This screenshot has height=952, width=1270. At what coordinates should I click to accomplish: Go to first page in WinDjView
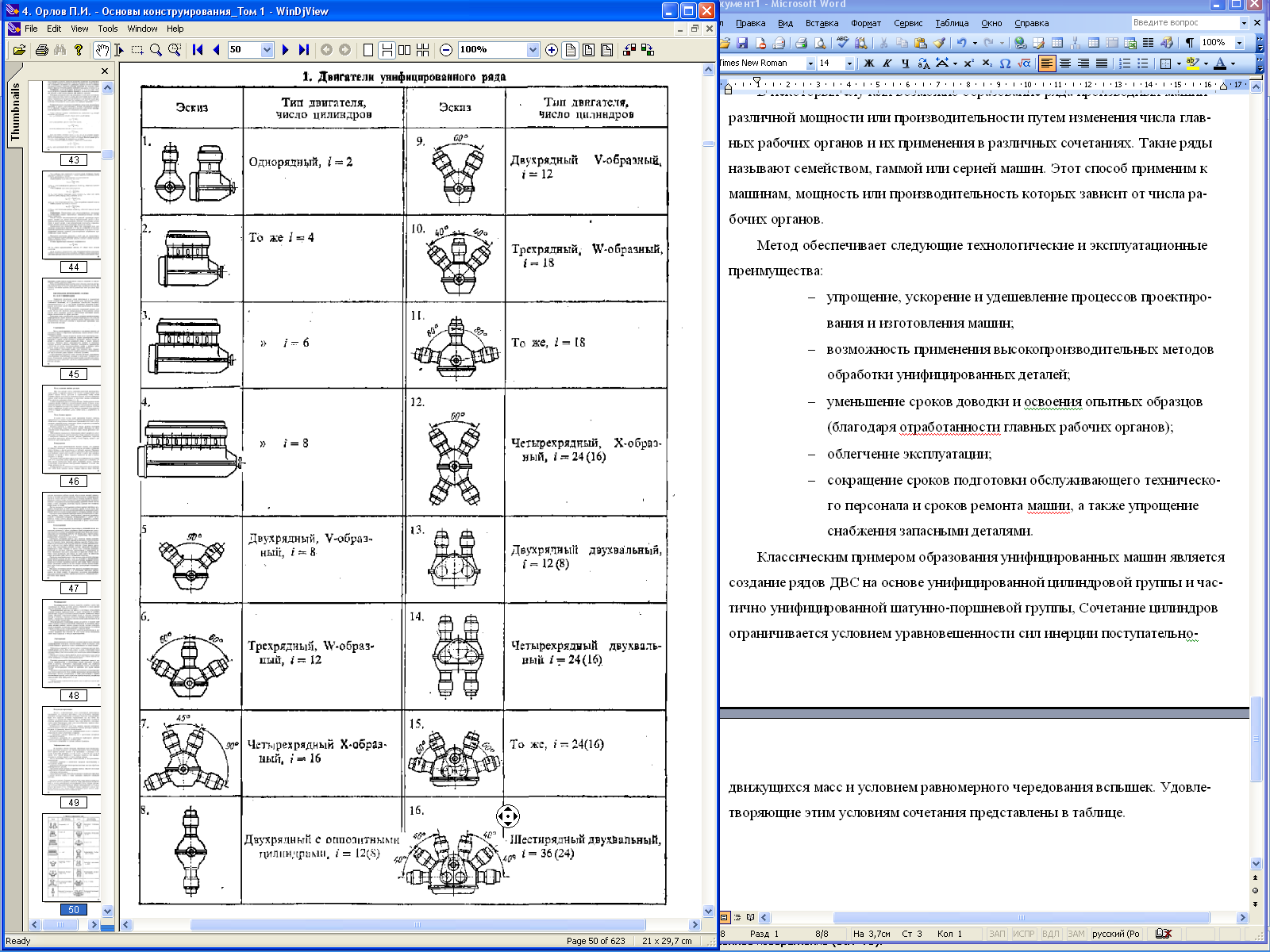tap(198, 50)
